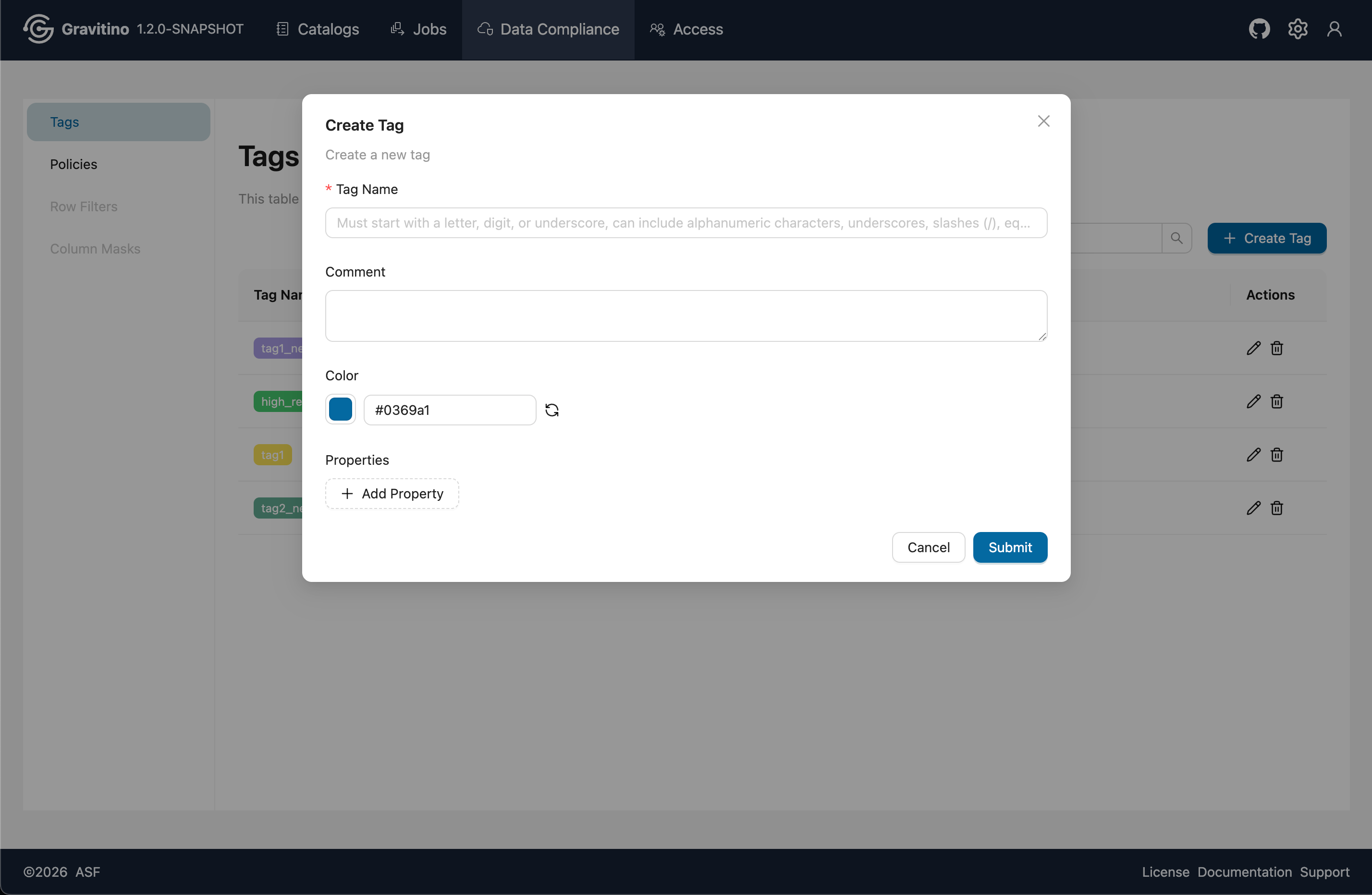This screenshot has width=1372, height=895.
Task: Close the Create Tag dialog with the X
Action: point(1043,121)
